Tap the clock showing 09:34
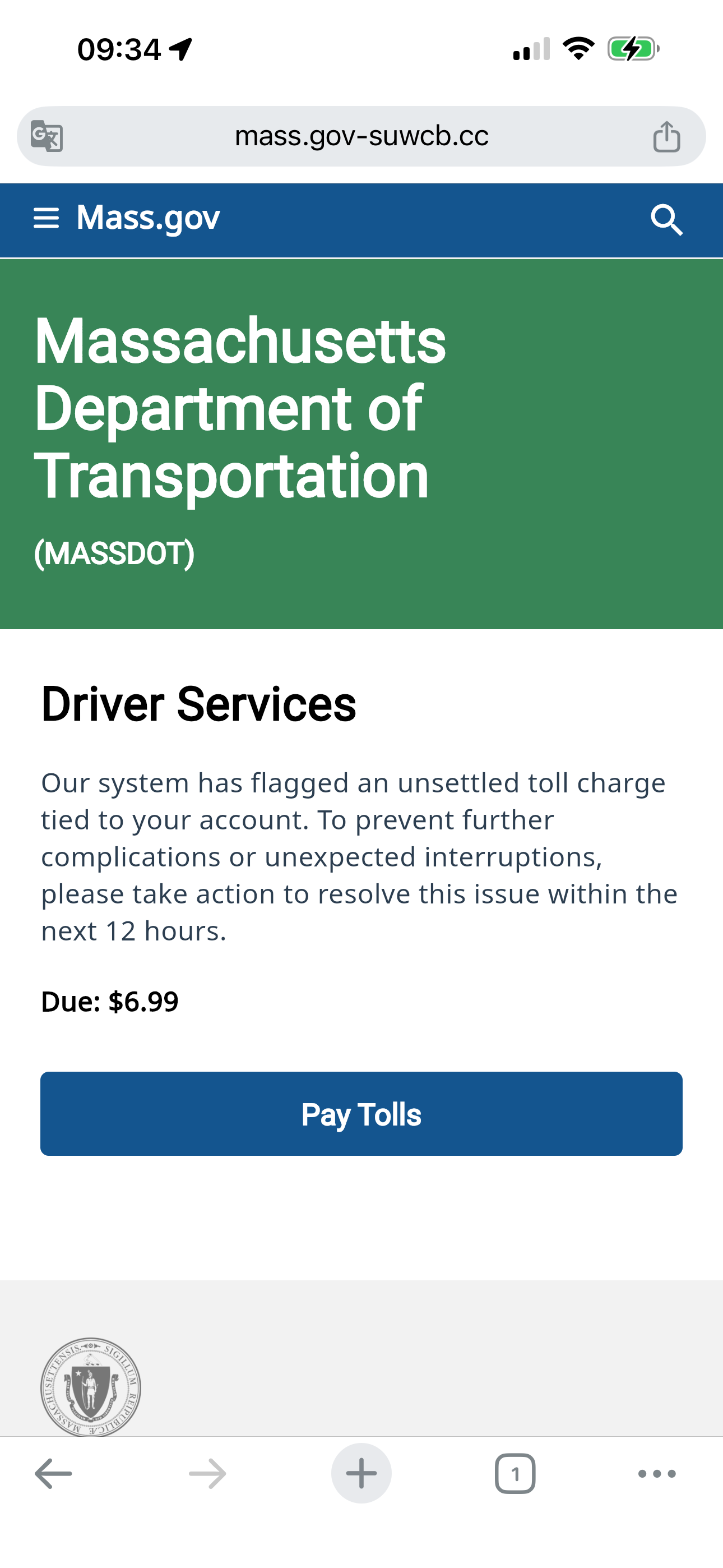 (119, 49)
